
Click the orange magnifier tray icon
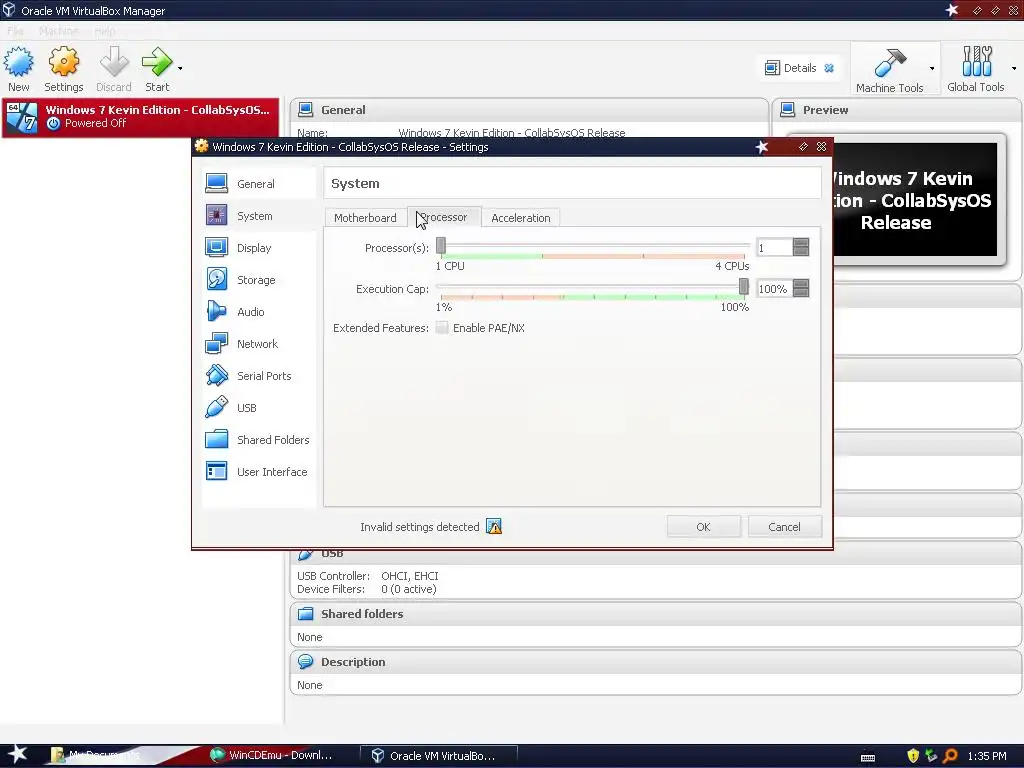click(x=950, y=756)
